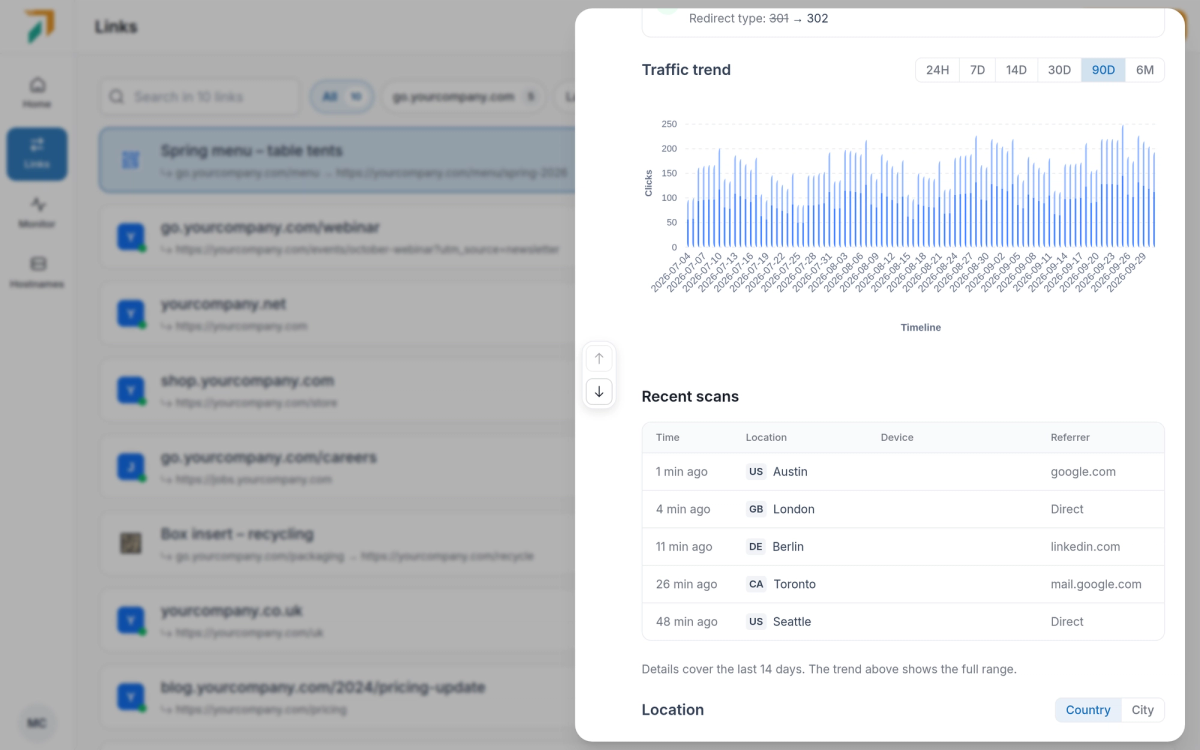Open the Hostnames section in sidebar
The image size is (1200, 750).
pos(37,273)
